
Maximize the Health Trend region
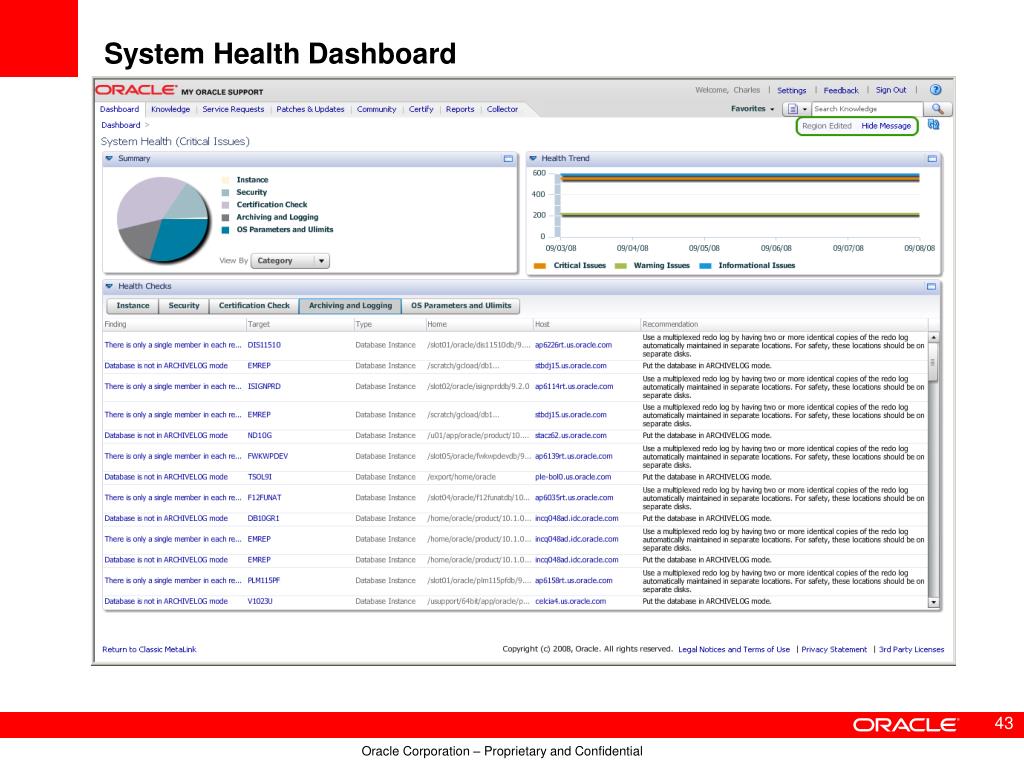(x=932, y=159)
